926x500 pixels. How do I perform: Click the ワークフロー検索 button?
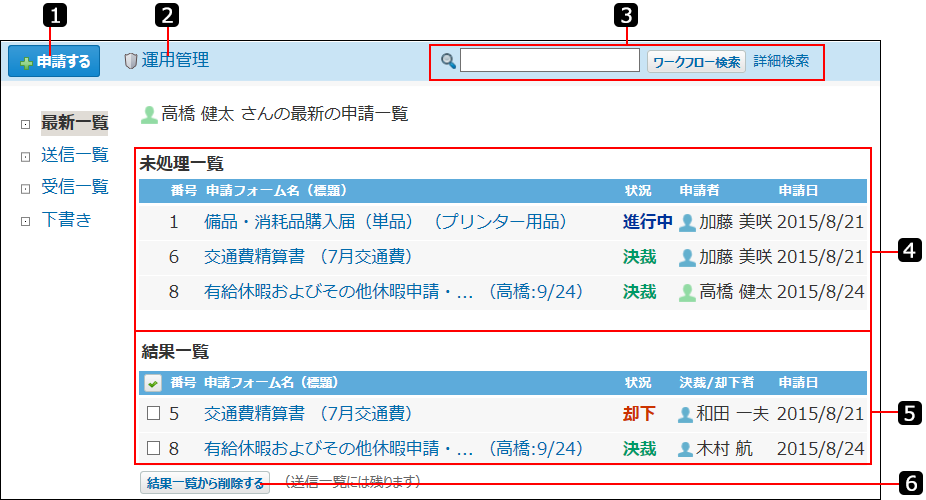coord(696,61)
